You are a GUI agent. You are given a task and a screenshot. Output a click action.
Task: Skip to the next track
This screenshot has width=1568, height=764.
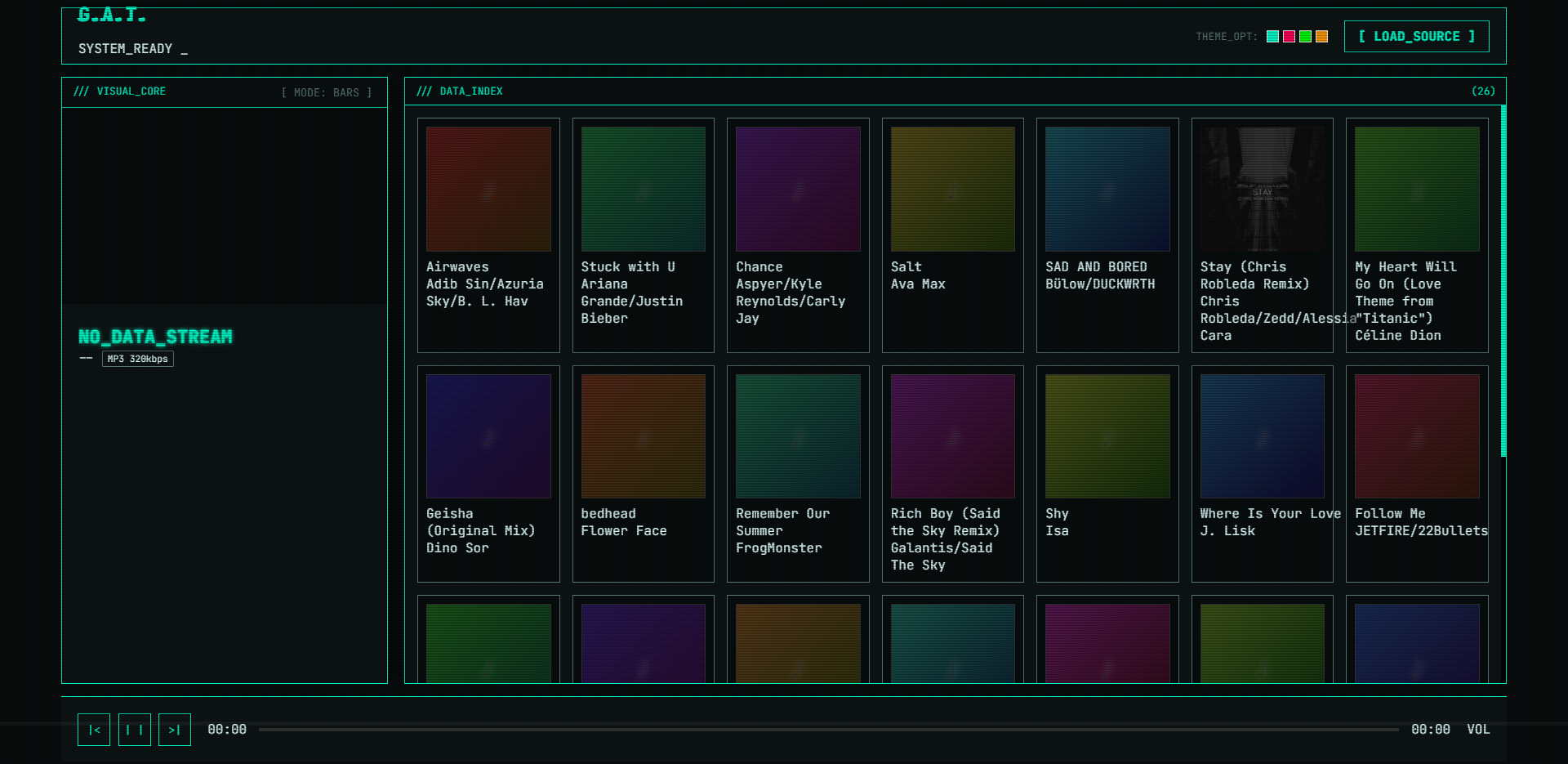[x=174, y=730]
